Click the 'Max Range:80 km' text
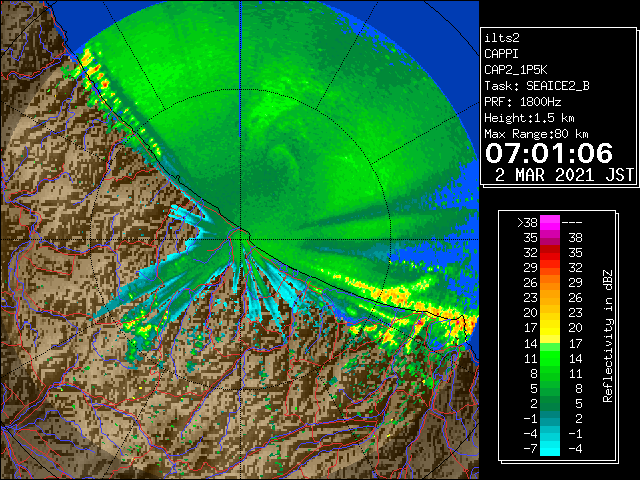Screen dimensions: 640x480 (x=536, y=134)
